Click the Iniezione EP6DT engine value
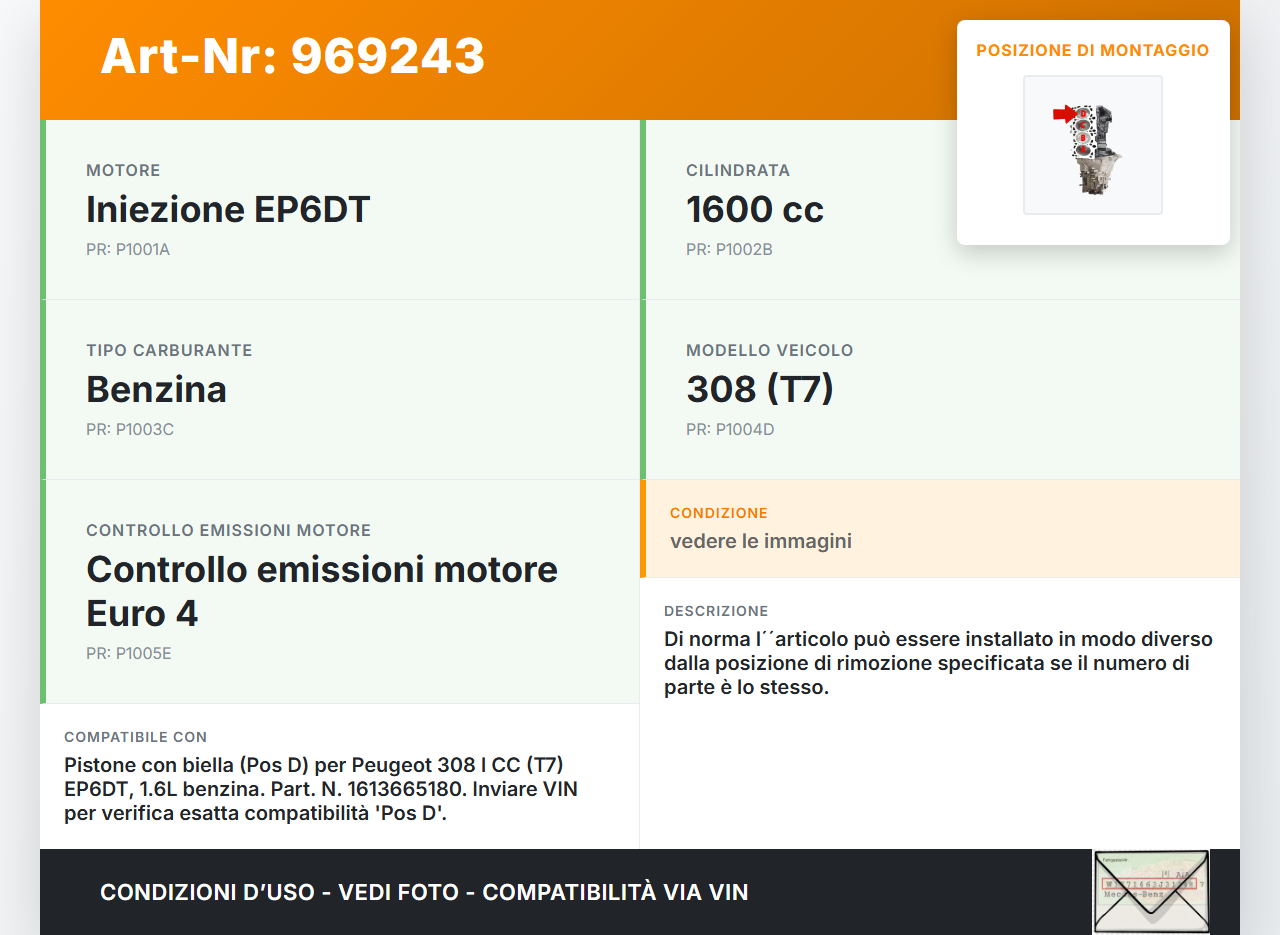Viewport: 1280px width, 935px height. pos(228,209)
